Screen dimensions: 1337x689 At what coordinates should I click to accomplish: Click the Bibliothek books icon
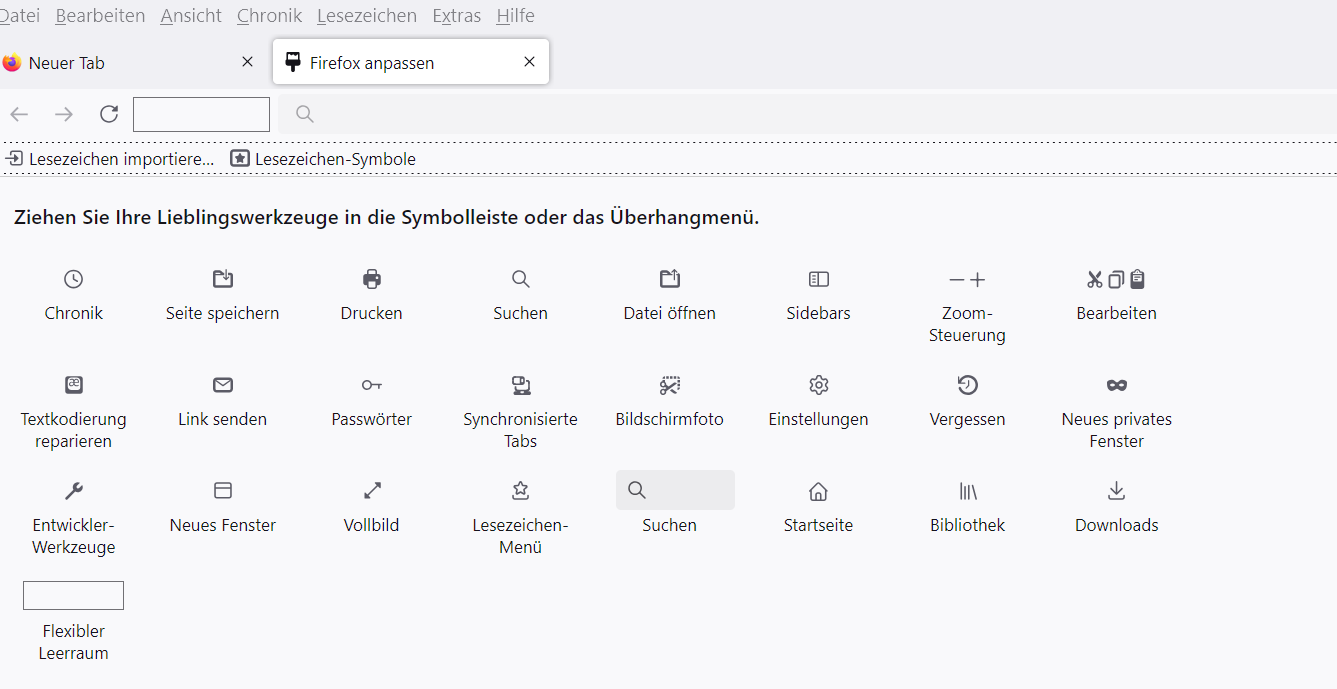click(968, 491)
